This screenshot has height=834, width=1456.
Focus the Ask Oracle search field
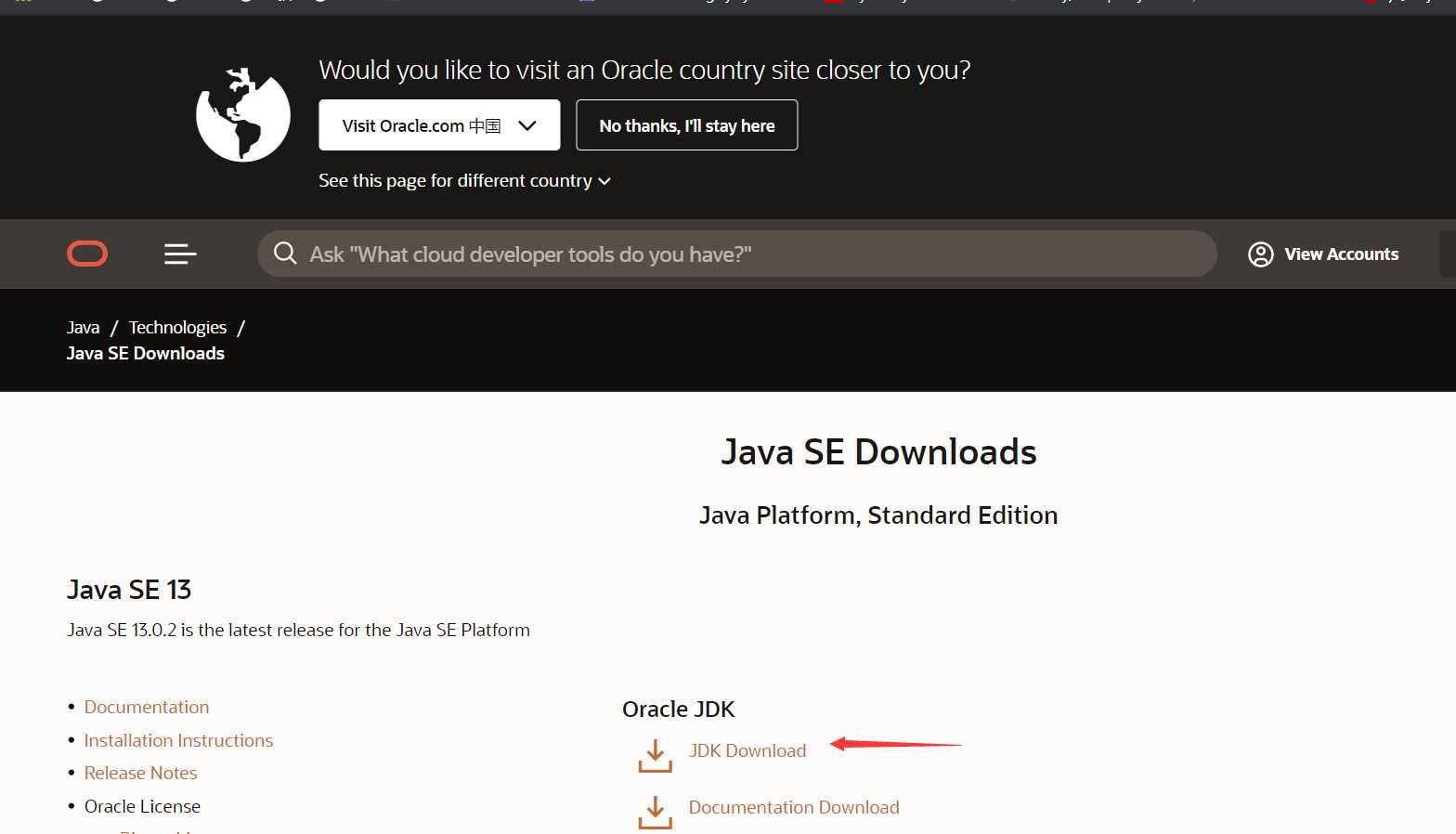coord(737,254)
